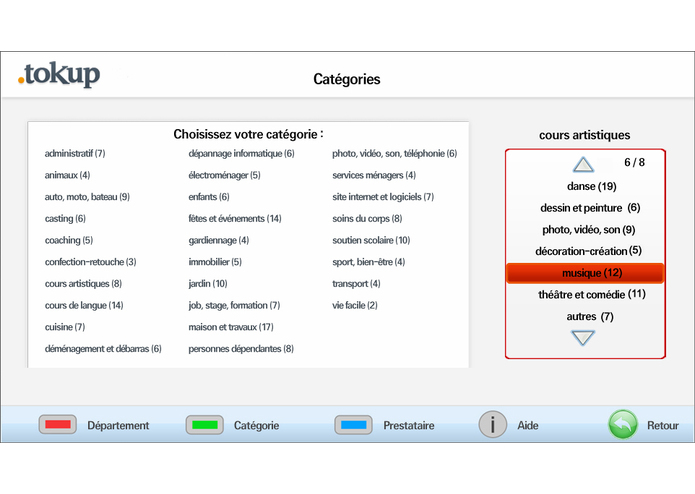Open photo, vidéo, son, téléphonie (6)
This screenshot has height=494, width=695.
(x=394, y=153)
